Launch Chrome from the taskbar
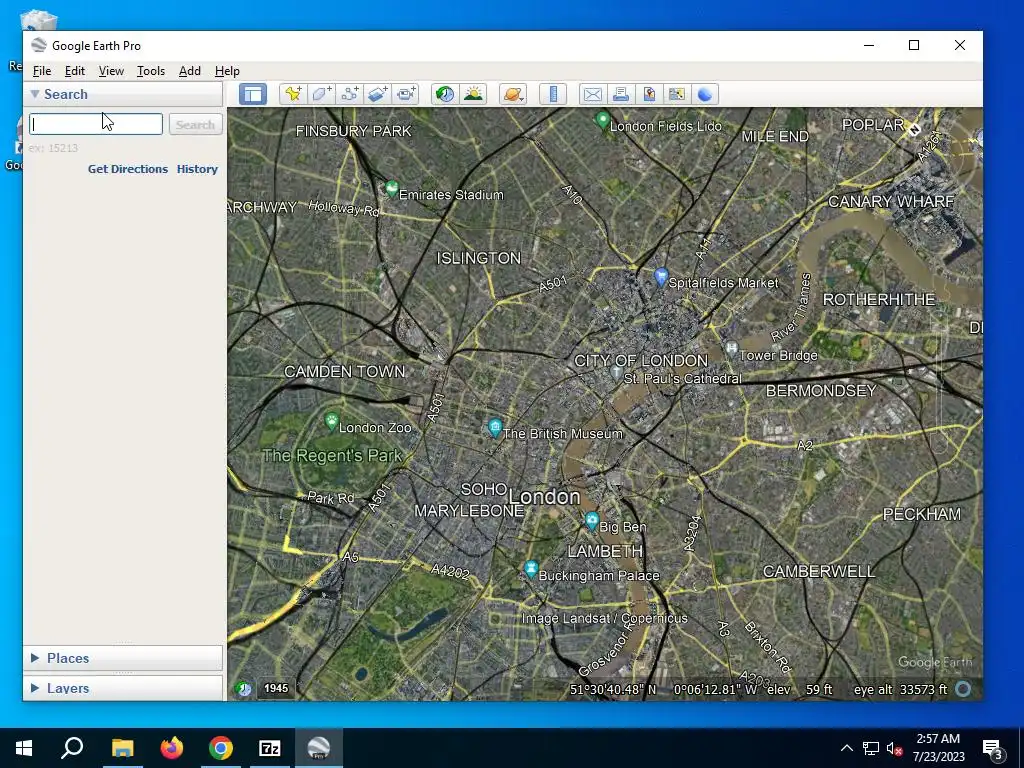This screenshot has height=768, width=1024. (x=221, y=748)
